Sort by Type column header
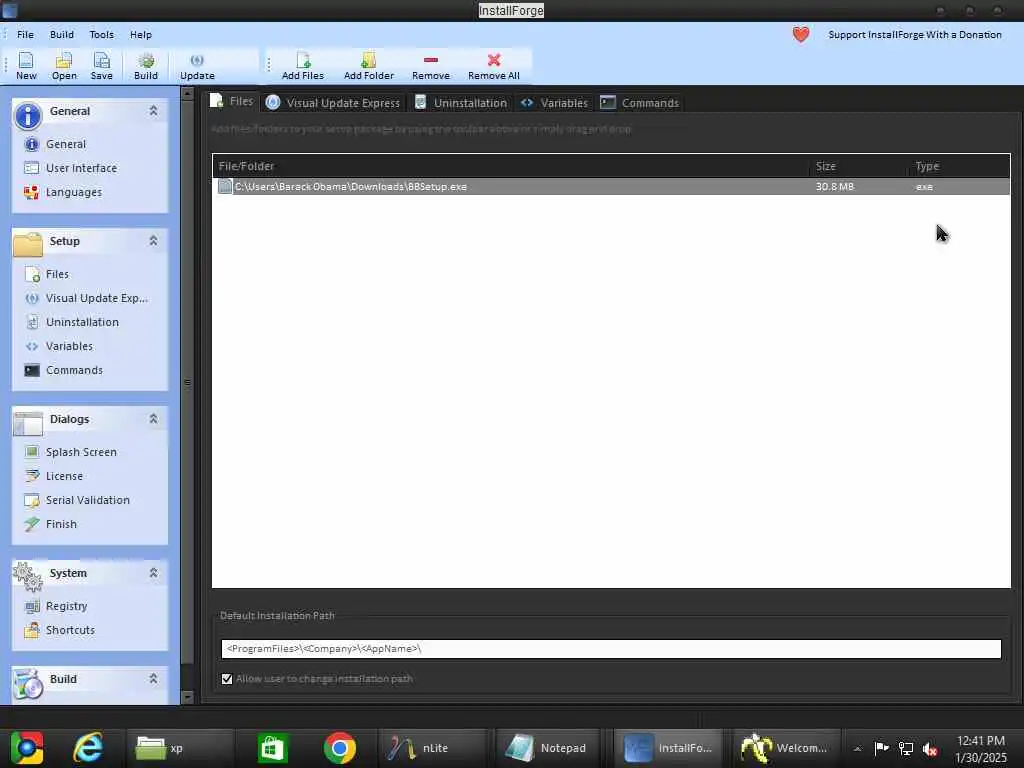 pos(959,166)
